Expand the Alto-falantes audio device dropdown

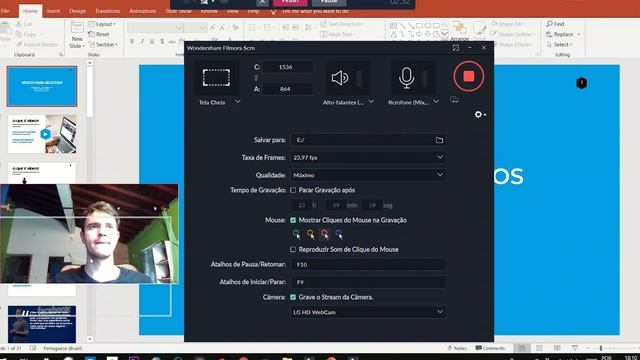pos(371,102)
